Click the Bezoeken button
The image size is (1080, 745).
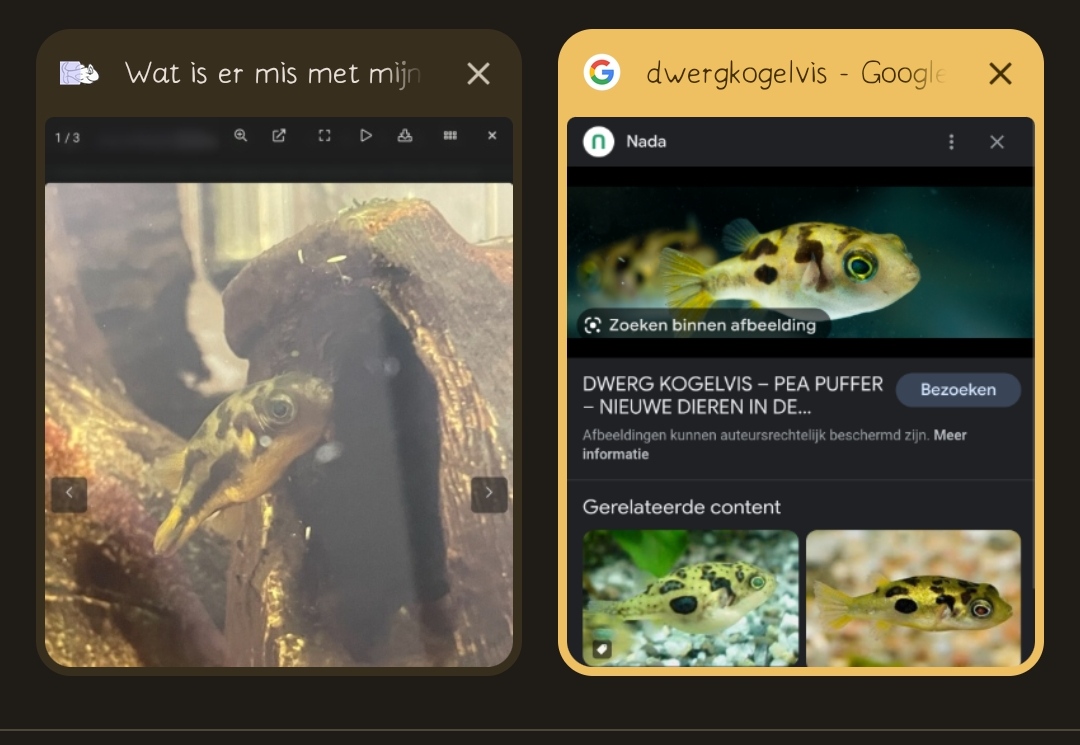coord(958,390)
